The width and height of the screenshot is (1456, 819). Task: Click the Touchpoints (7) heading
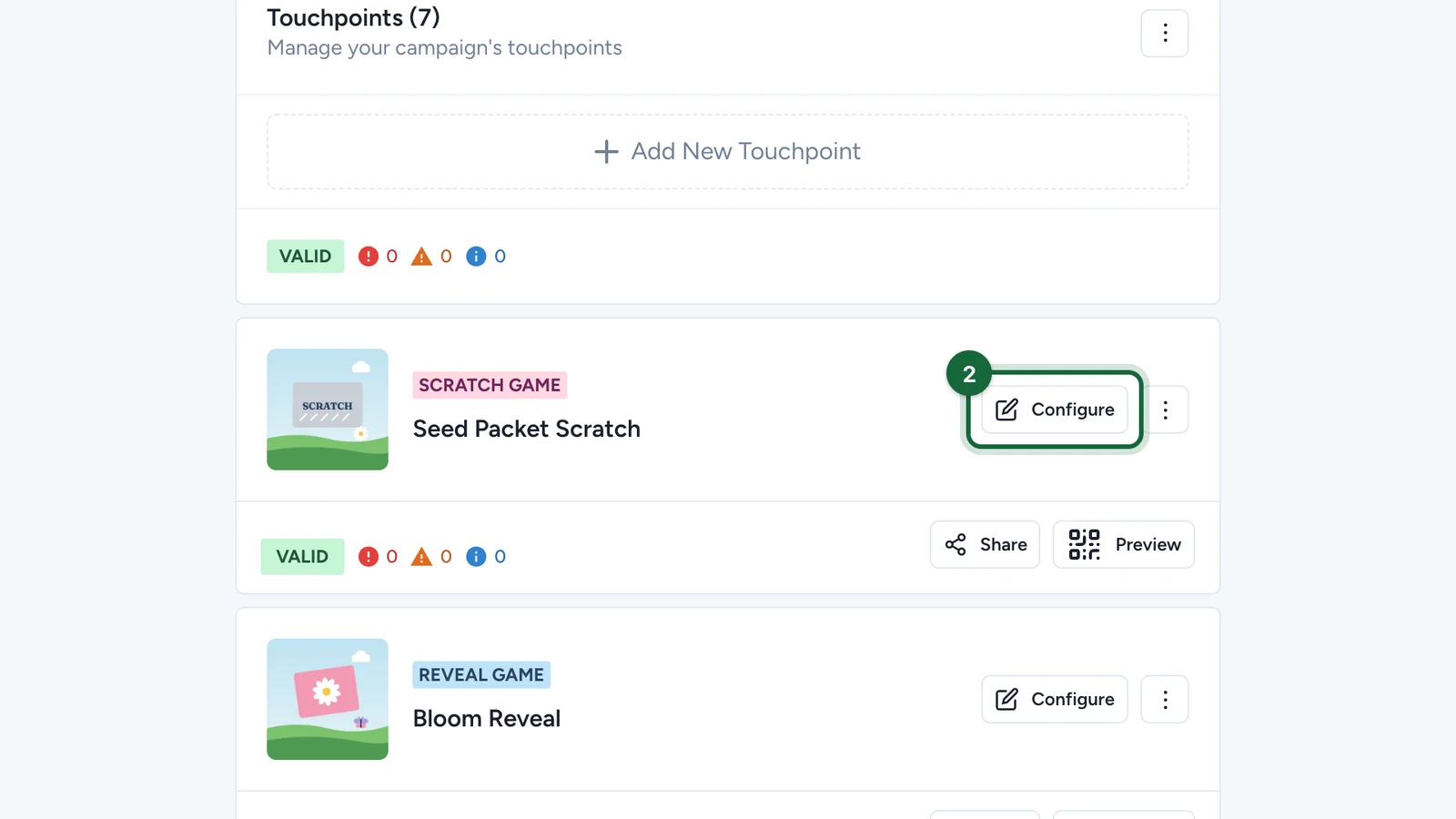pyautogui.click(x=353, y=17)
